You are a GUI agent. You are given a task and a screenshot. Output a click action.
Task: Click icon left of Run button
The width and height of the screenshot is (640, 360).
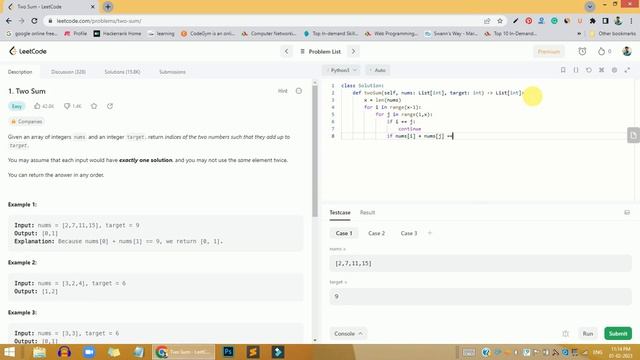565,333
